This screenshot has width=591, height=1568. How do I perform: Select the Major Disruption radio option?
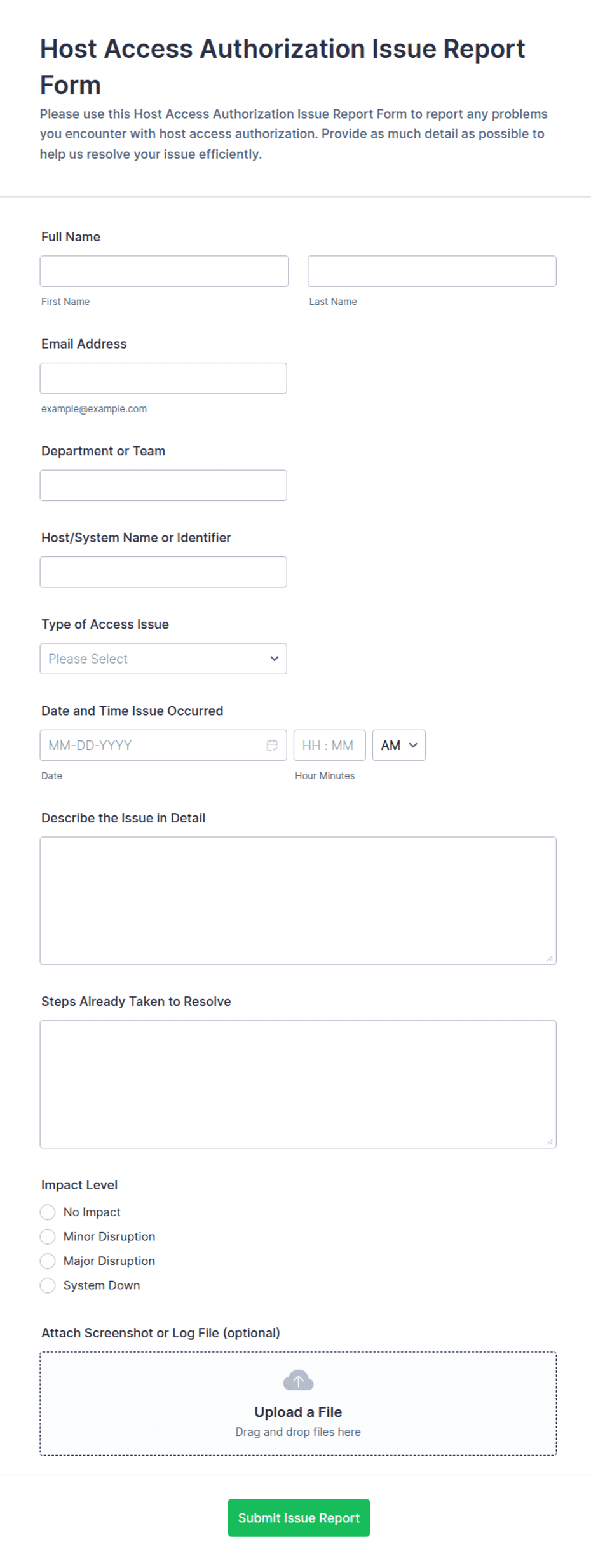tap(48, 1261)
